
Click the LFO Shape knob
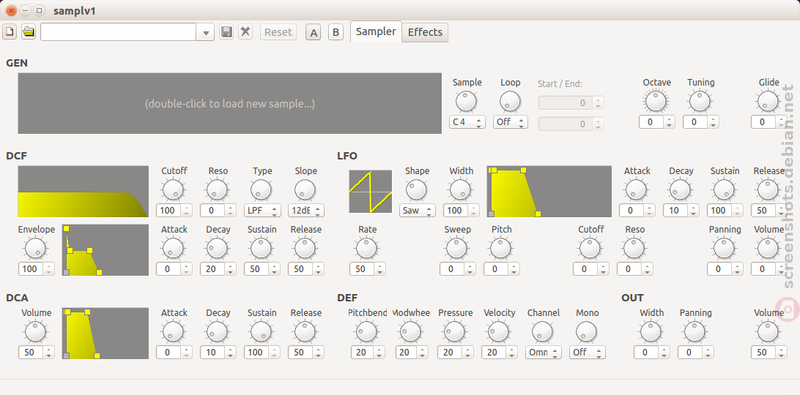(417, 190)
